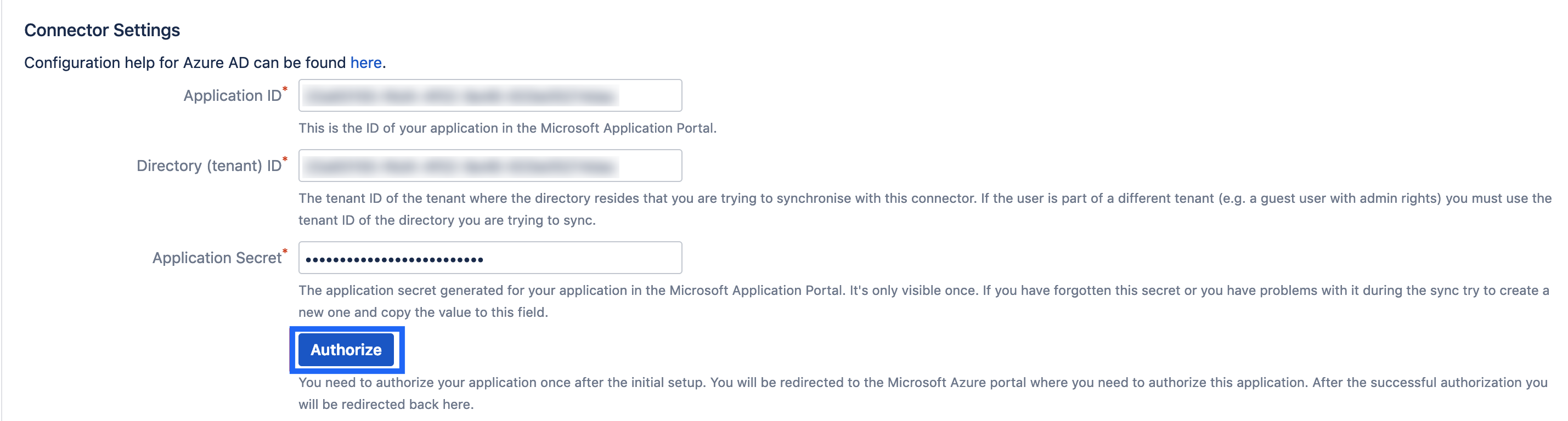This screenshot has height=421, width=1568.
Task: Click the 'Application ID' label
Action: [233, 95]
